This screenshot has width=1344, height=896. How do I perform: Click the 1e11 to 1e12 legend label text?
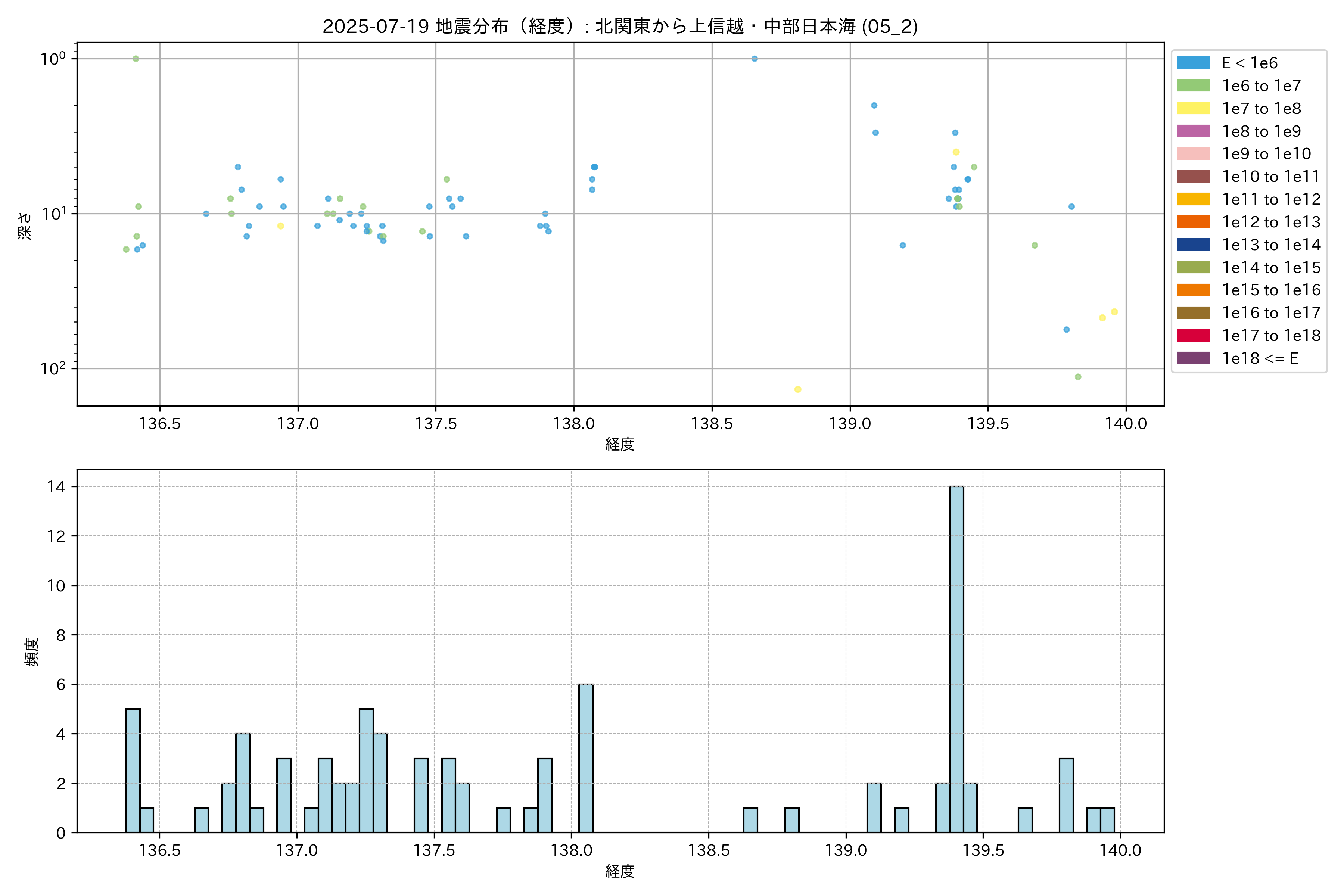tap(1271, 199)
